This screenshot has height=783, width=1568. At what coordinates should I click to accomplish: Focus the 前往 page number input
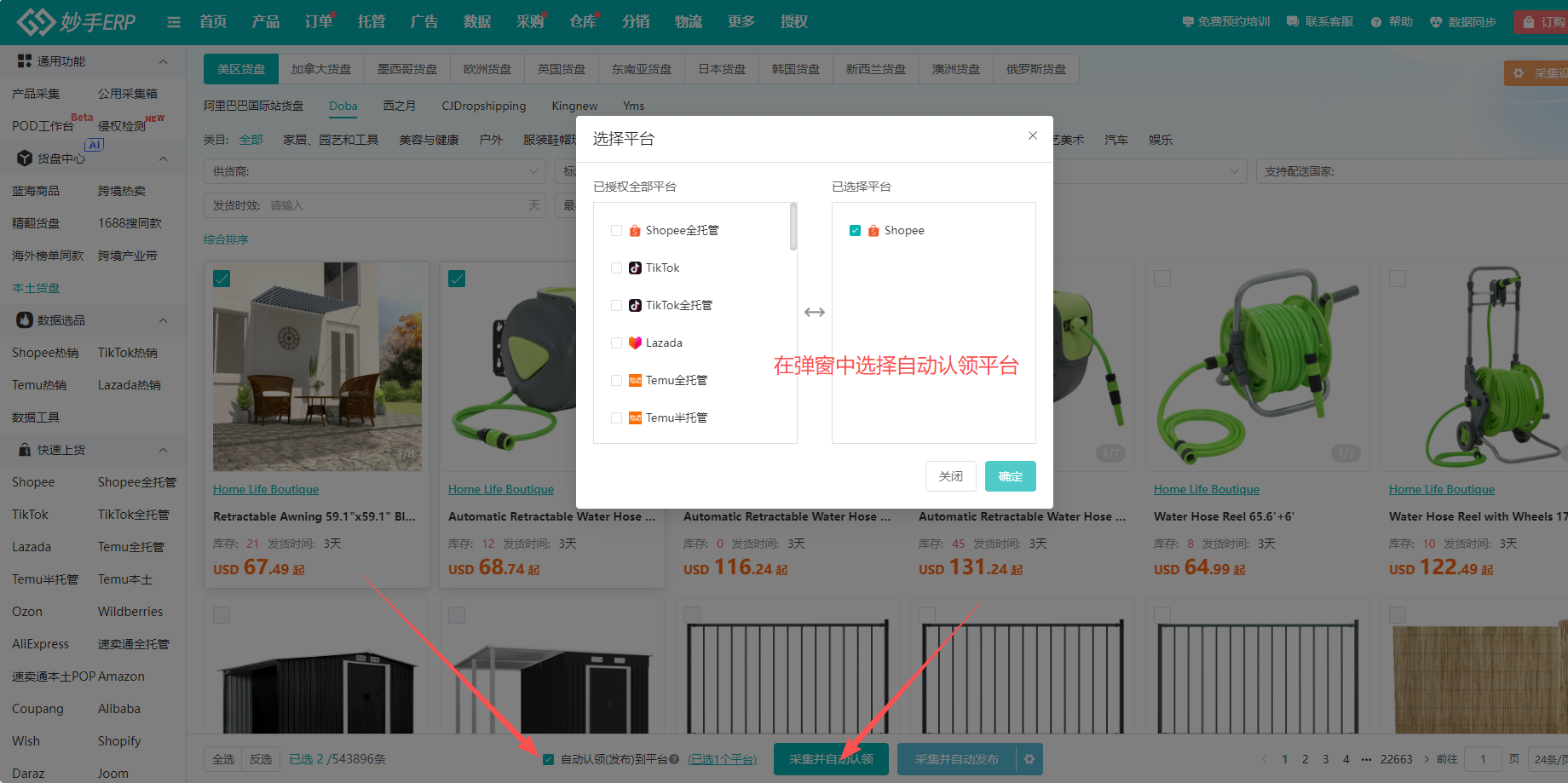[1483, 759]
